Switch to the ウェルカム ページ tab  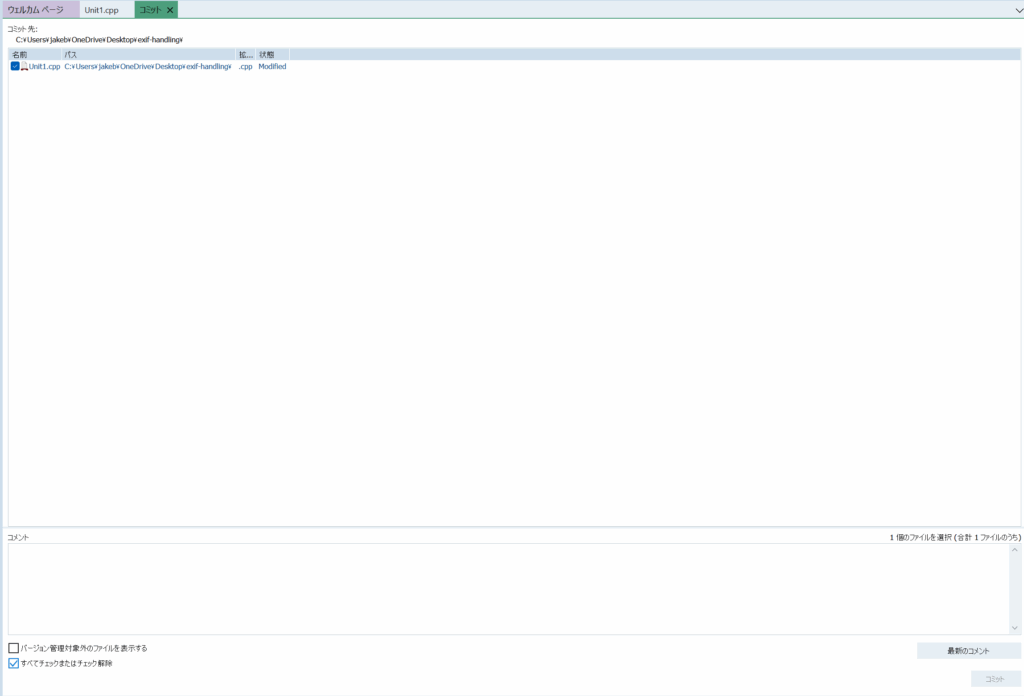(36, 10)
